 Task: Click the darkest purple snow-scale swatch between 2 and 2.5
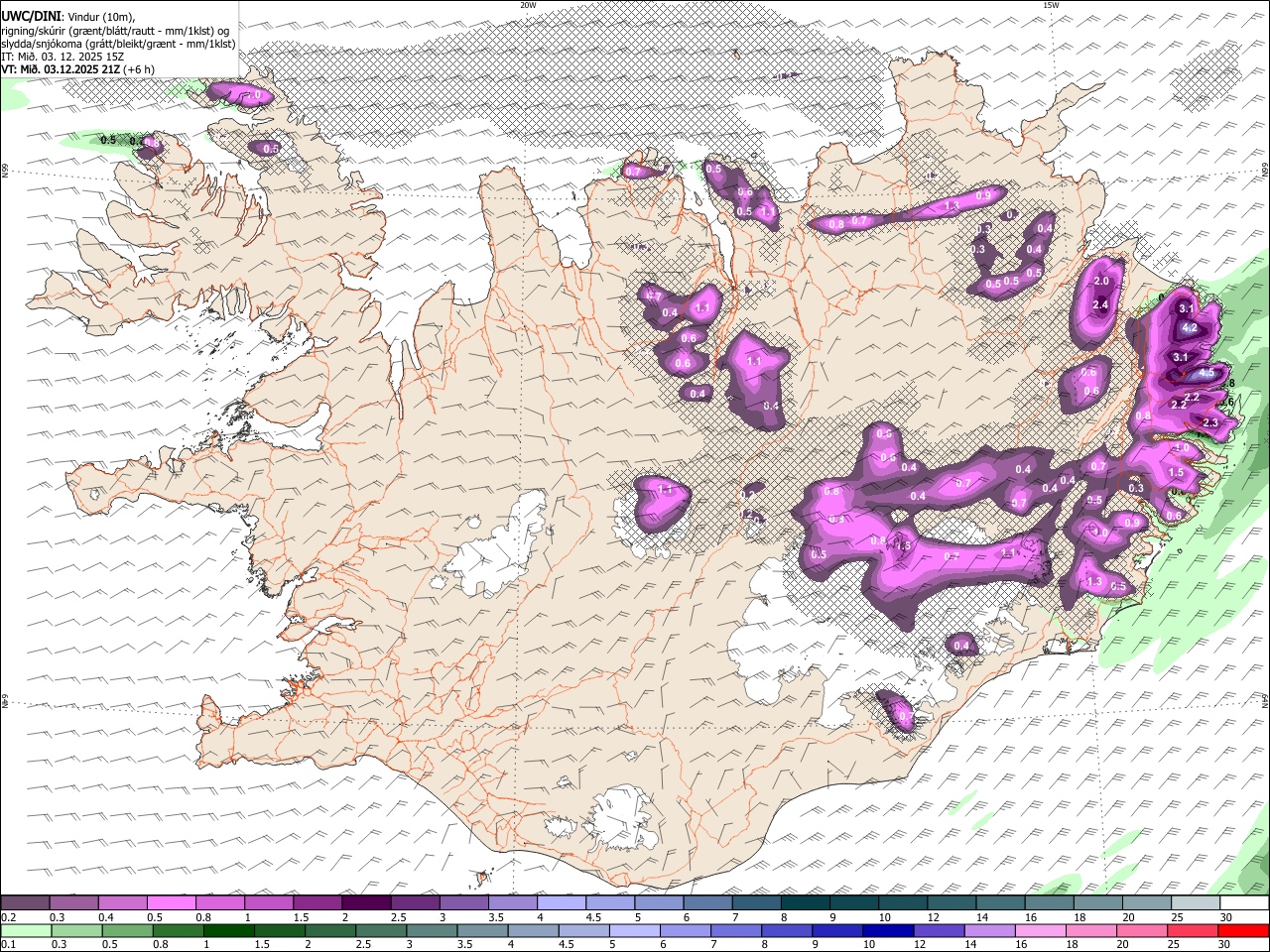coord(365,903)
